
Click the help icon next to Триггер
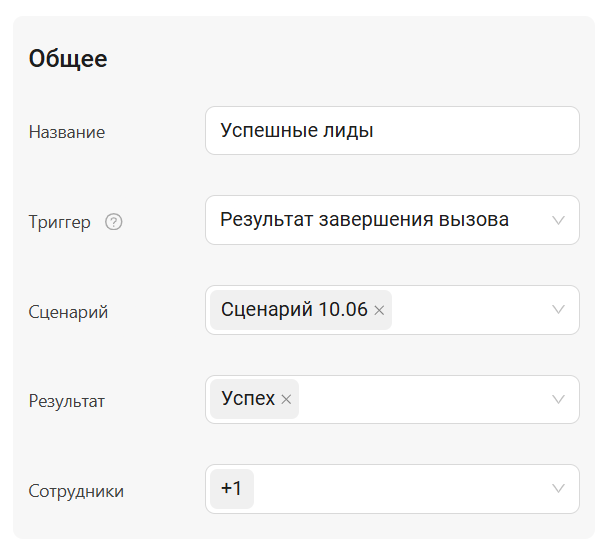pos(114,222)
